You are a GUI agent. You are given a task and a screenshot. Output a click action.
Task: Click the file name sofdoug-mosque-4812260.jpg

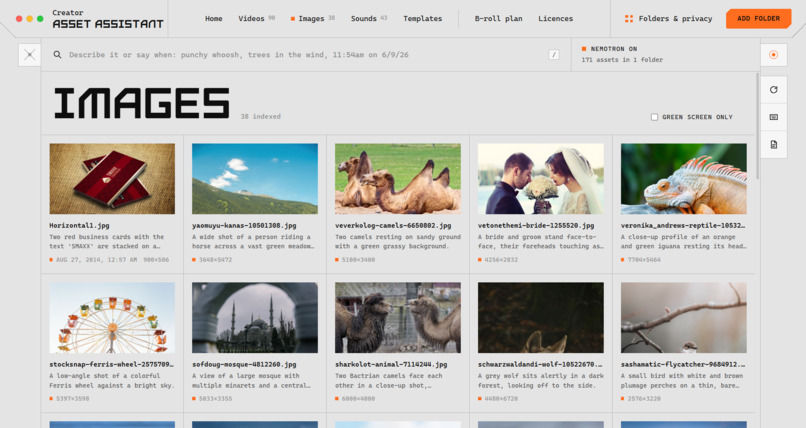point(244,364)
